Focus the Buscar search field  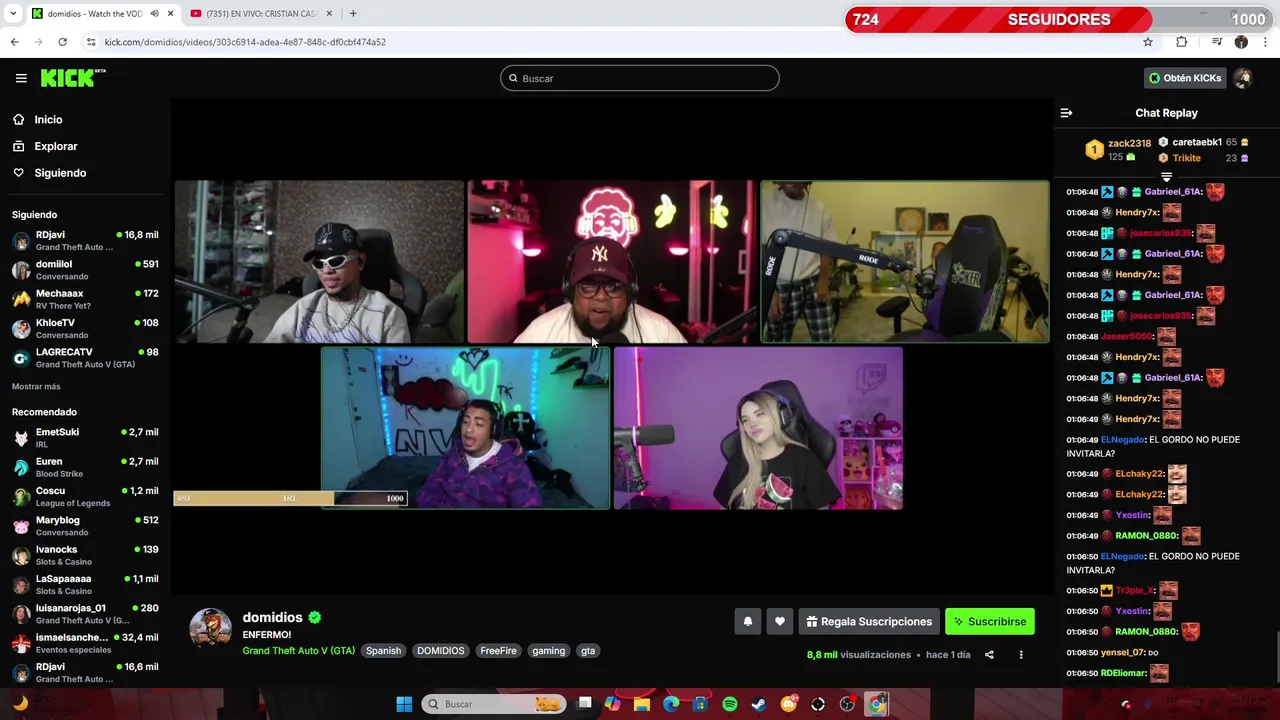[640, 78]
